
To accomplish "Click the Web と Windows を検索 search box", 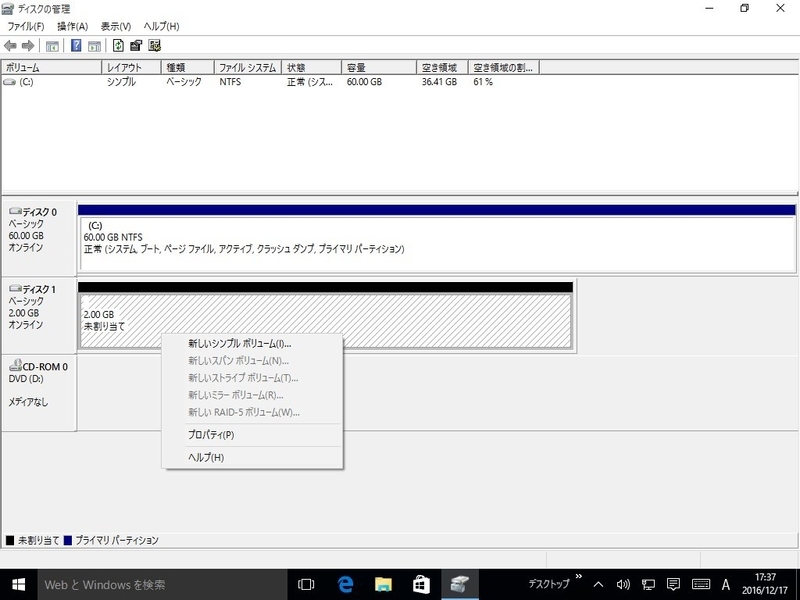I will (x=162, y=585).
